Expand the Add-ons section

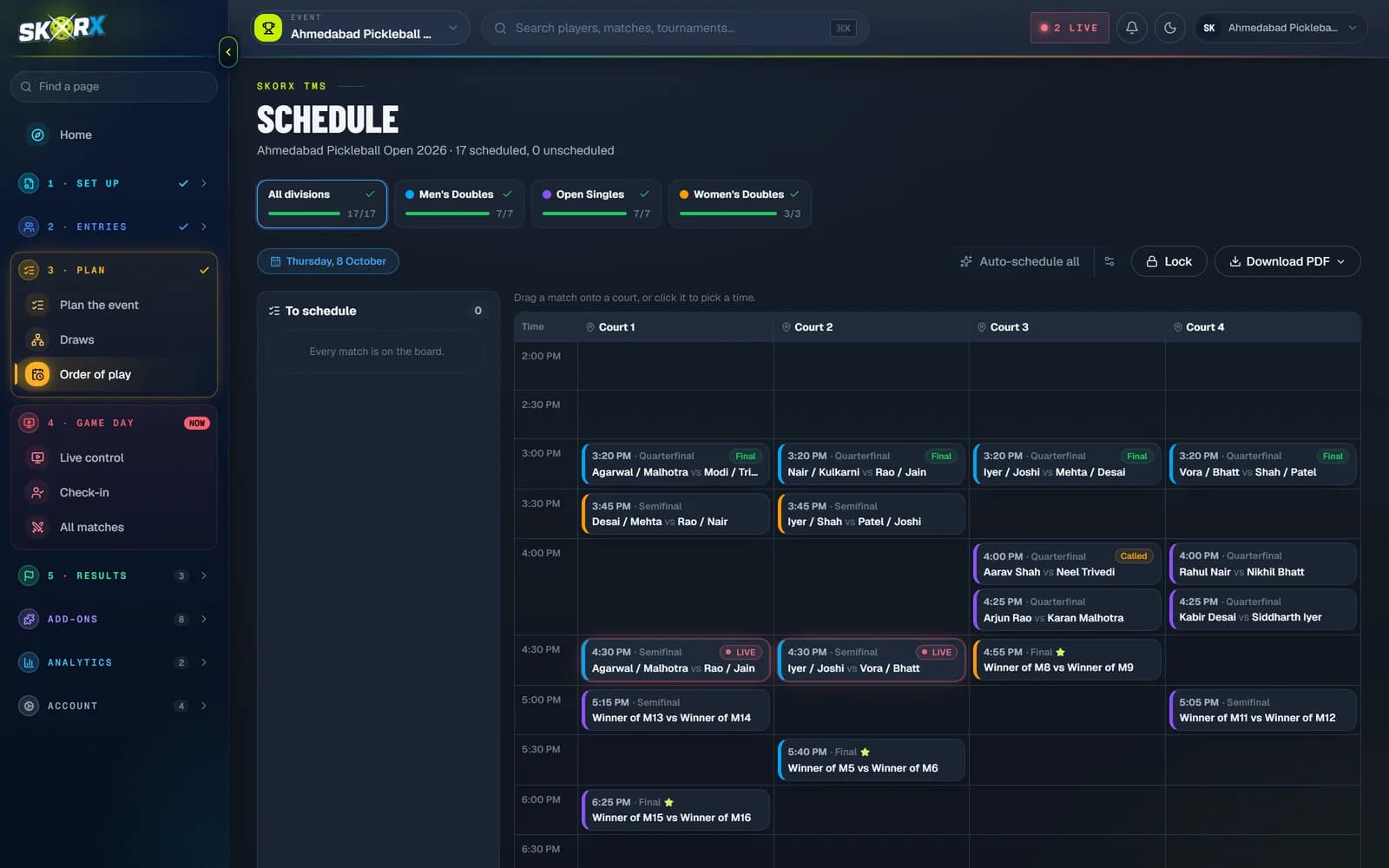click(204, 619)
